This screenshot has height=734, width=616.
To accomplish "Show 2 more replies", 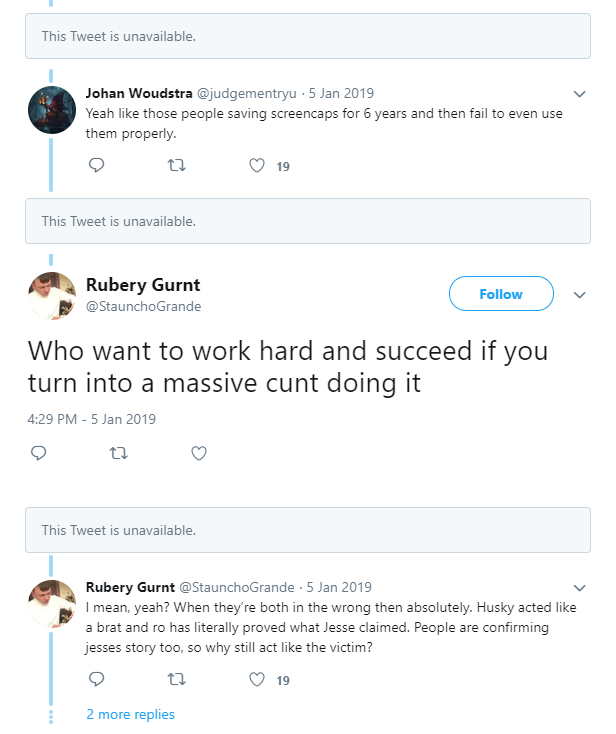I will (x=130, y=714).
